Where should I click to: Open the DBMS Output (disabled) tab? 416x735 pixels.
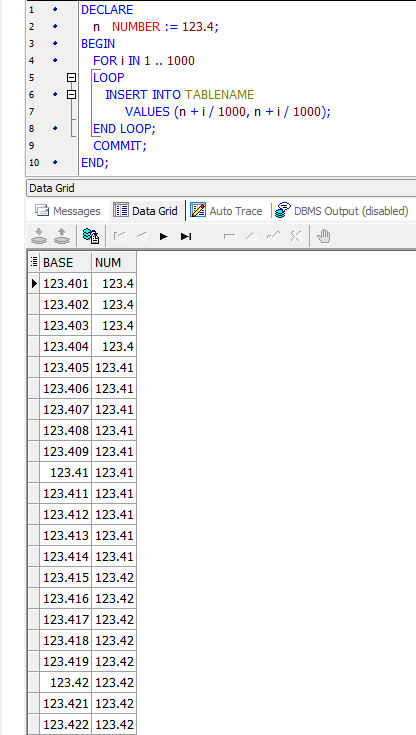click(342, 211)
